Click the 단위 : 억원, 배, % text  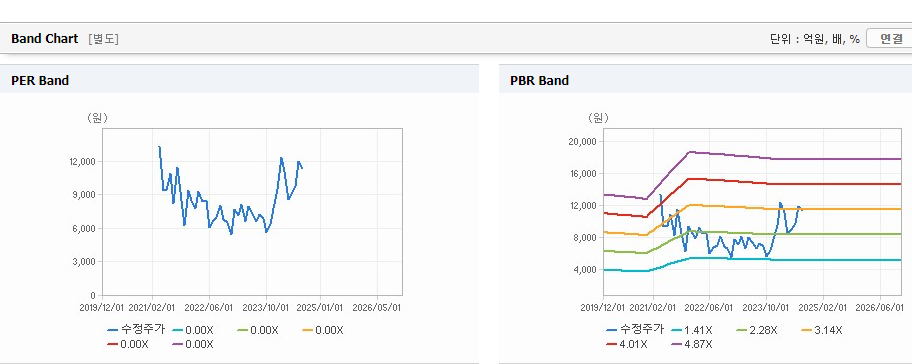point(814,39)
